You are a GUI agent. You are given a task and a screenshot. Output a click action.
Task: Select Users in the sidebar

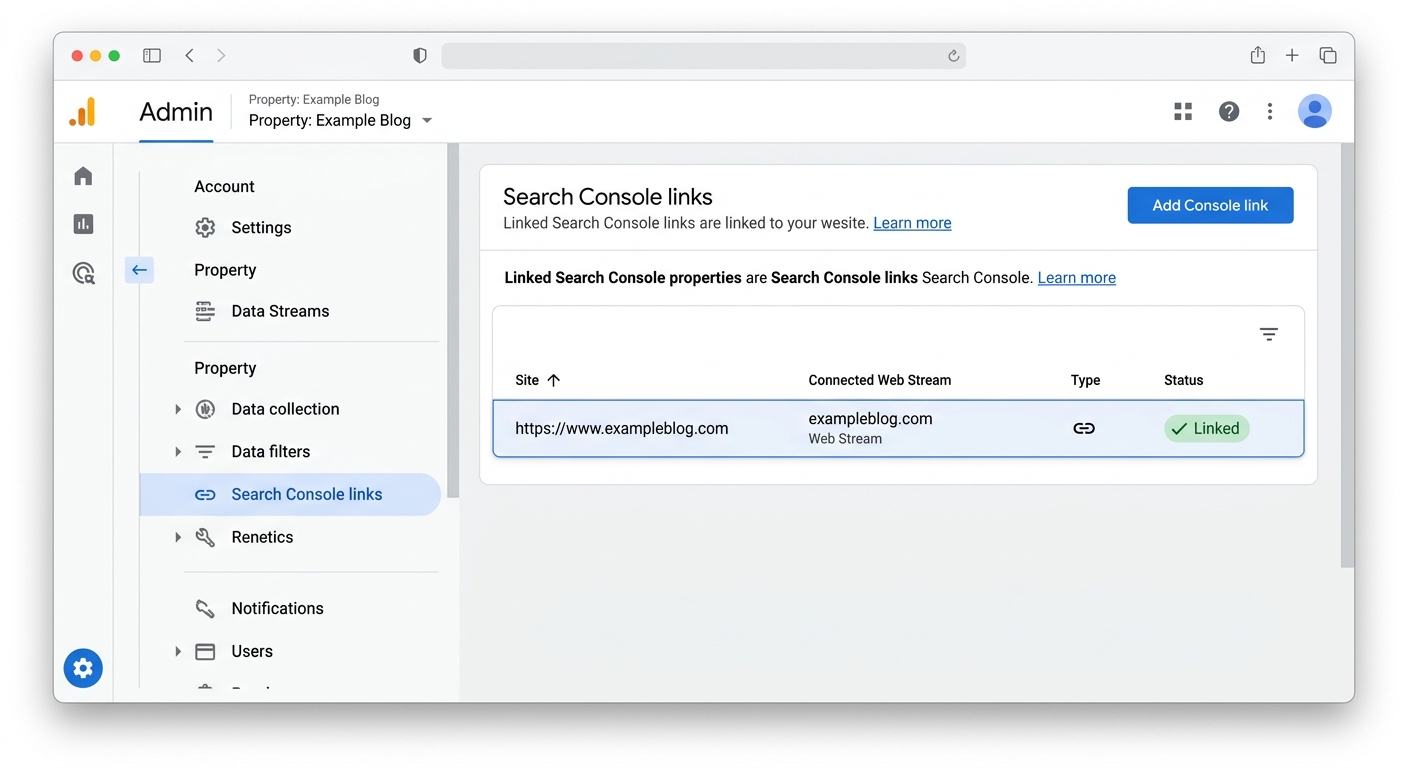pyautogui.click(x=252, y=651)
